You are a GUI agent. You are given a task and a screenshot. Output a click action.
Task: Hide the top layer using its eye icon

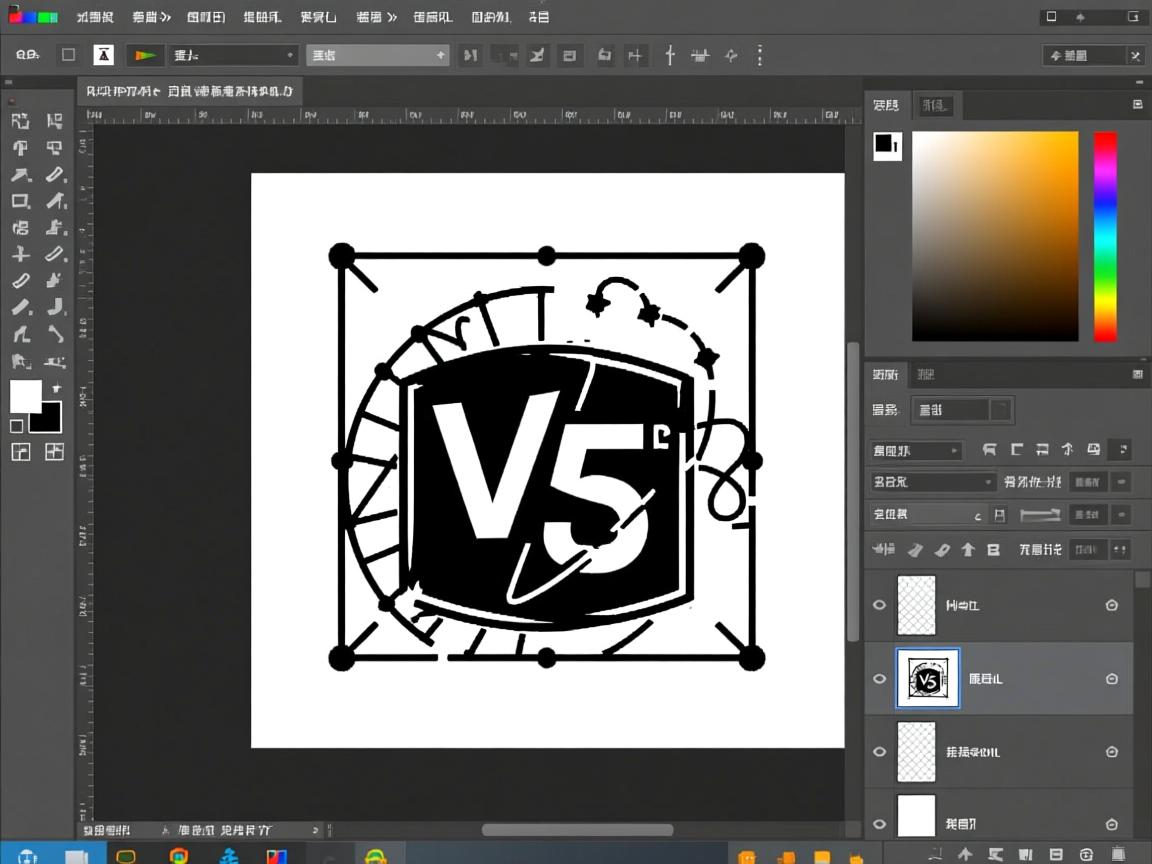coord(879,605)
